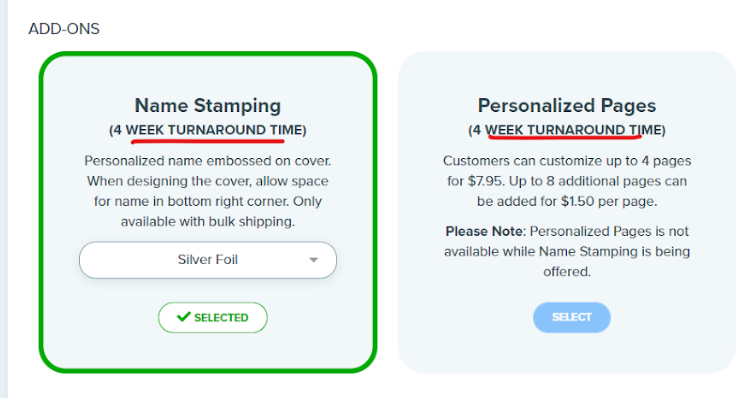The width and height of the screenshot is (750, 398).
Task: Click the '$1.50 per page' text line
Action: pyautogui.click(x=567, y=201)
